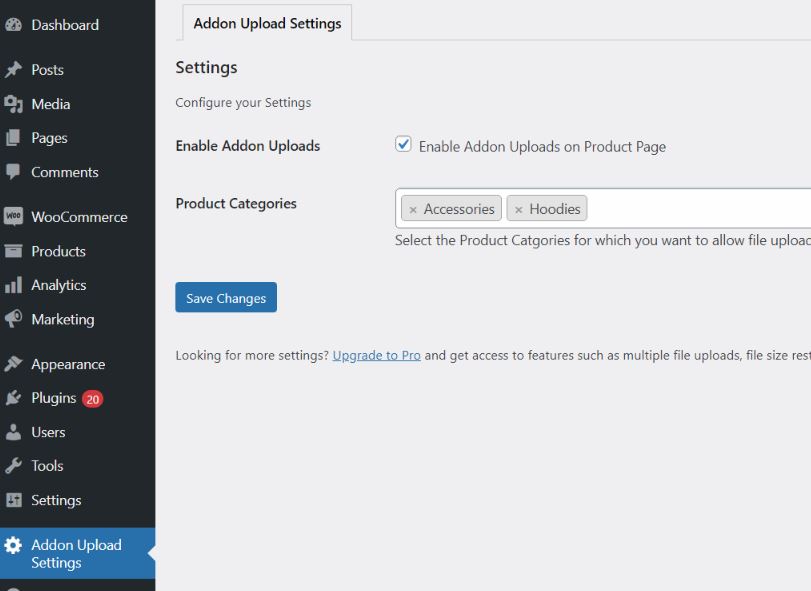Image resolution: width=811 pixels, height=591 pixels.
Task: Click the Appearance paintbrush icon
Action: pyautogui.click(x=13, y=364)
